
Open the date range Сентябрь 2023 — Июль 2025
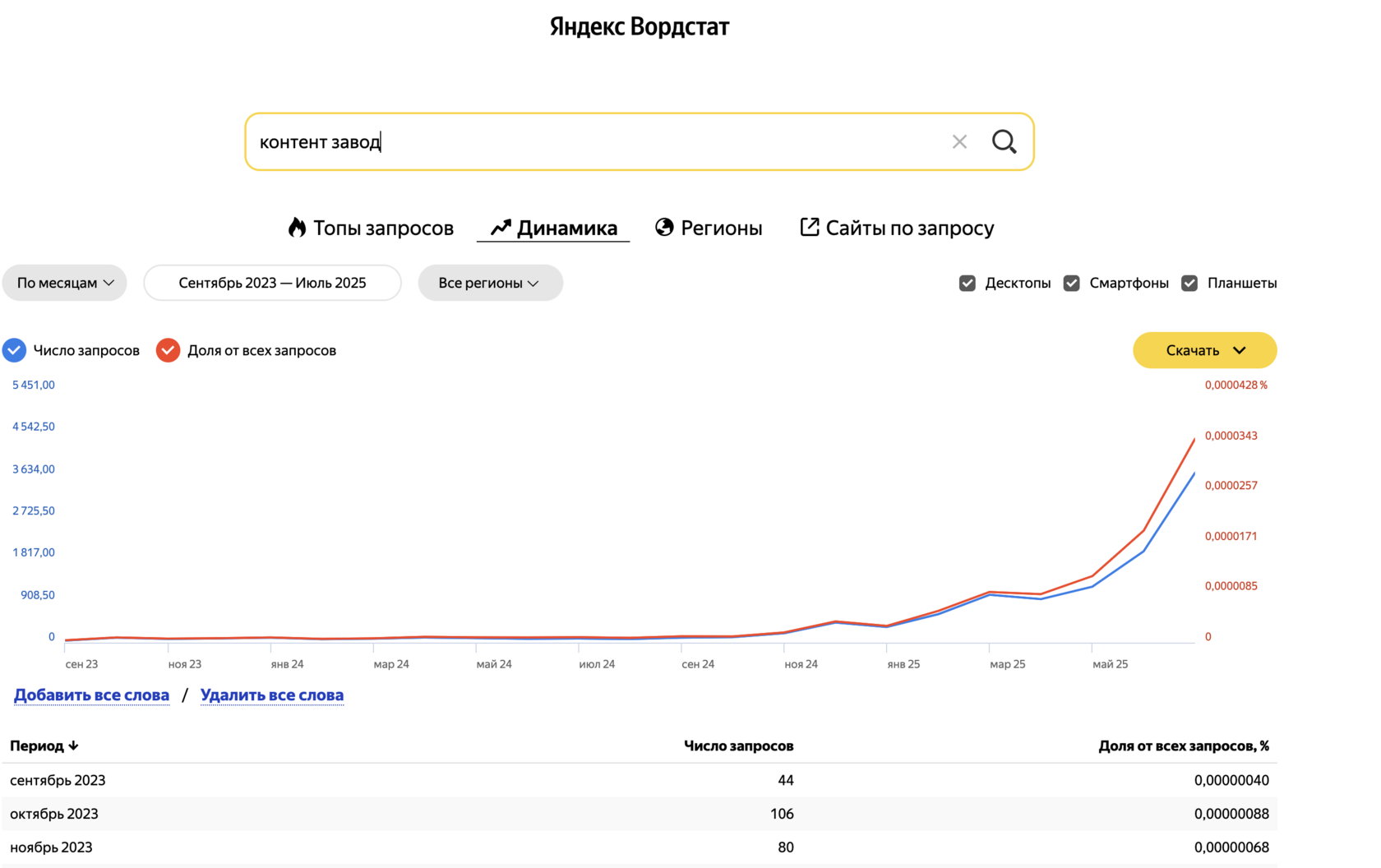(x=272, y=283)
